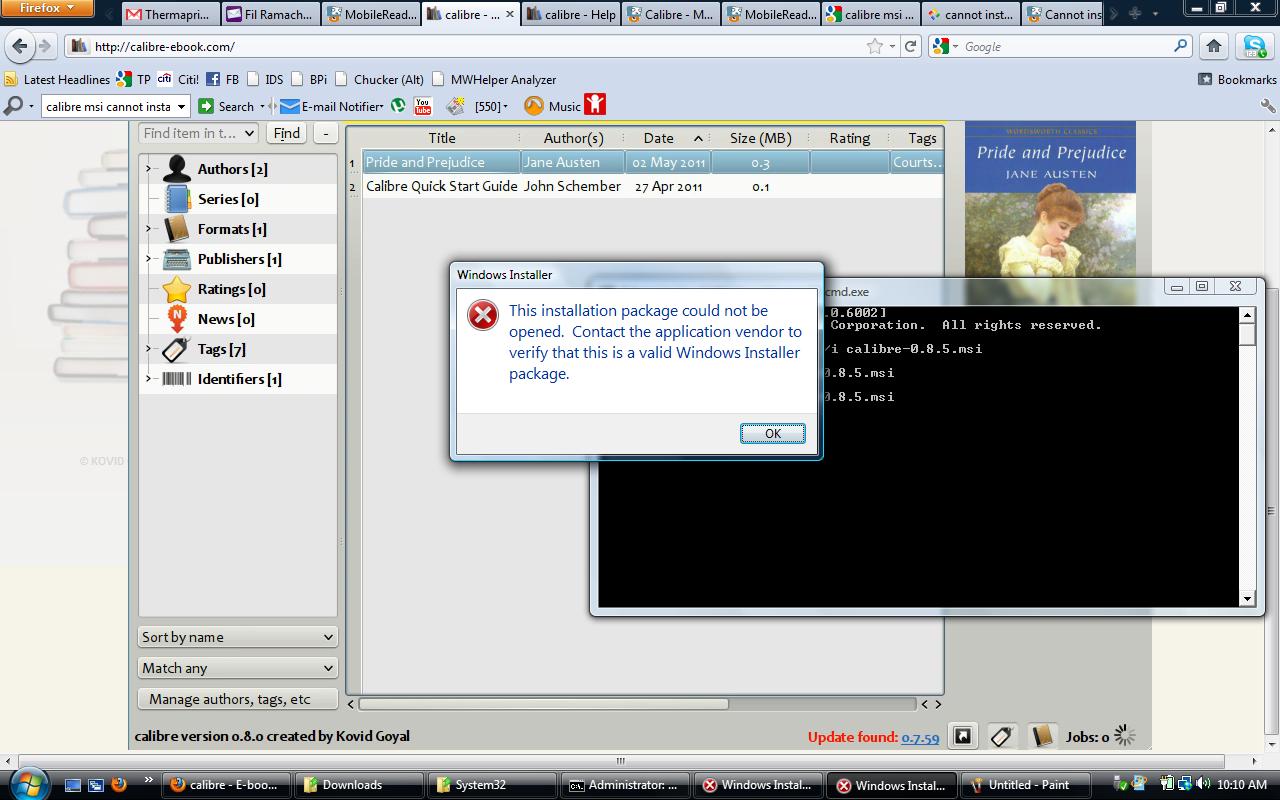Switch to the 'calibre msi ...' tab
The image size is (1280, 800).
pos(870,14)
